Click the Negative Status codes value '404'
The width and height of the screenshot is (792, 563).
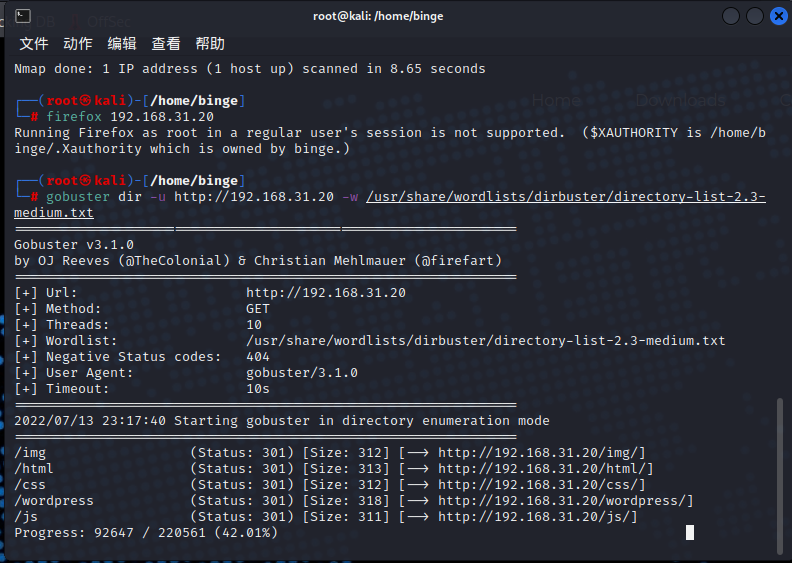(x=258, y=357)
